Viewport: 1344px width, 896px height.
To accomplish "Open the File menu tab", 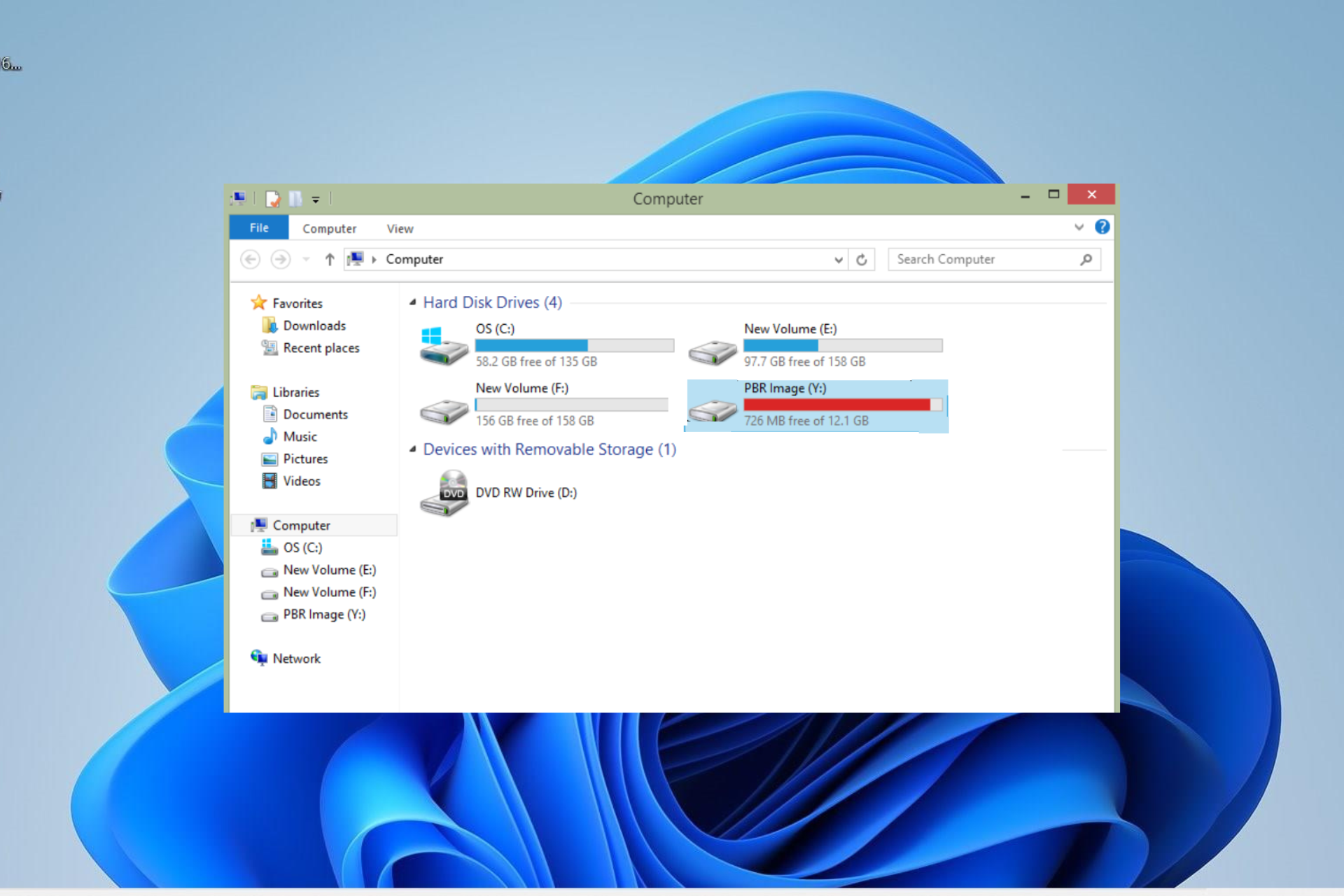I will click(259, 227).
